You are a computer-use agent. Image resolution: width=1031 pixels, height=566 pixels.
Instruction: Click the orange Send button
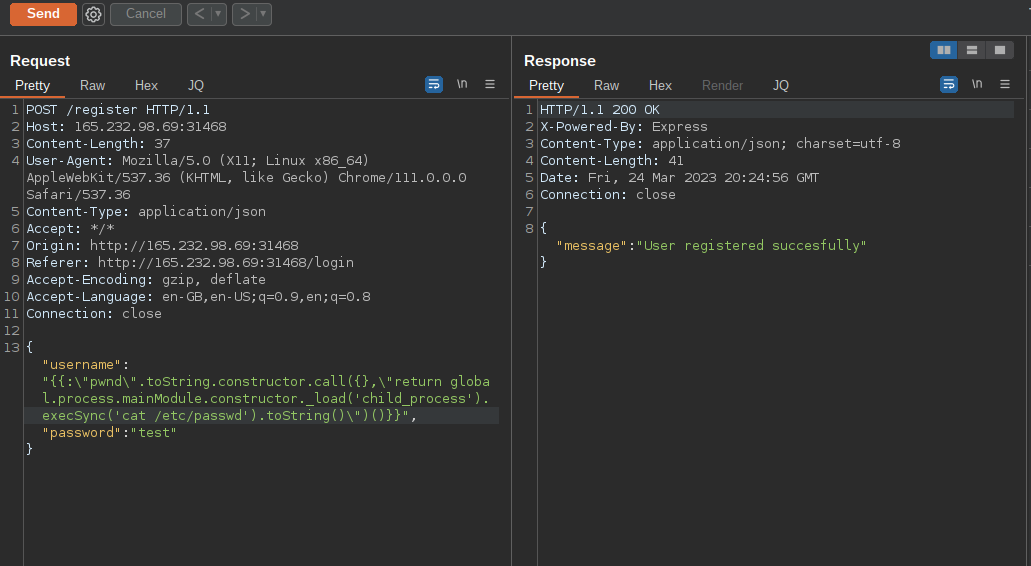[43, 14]
